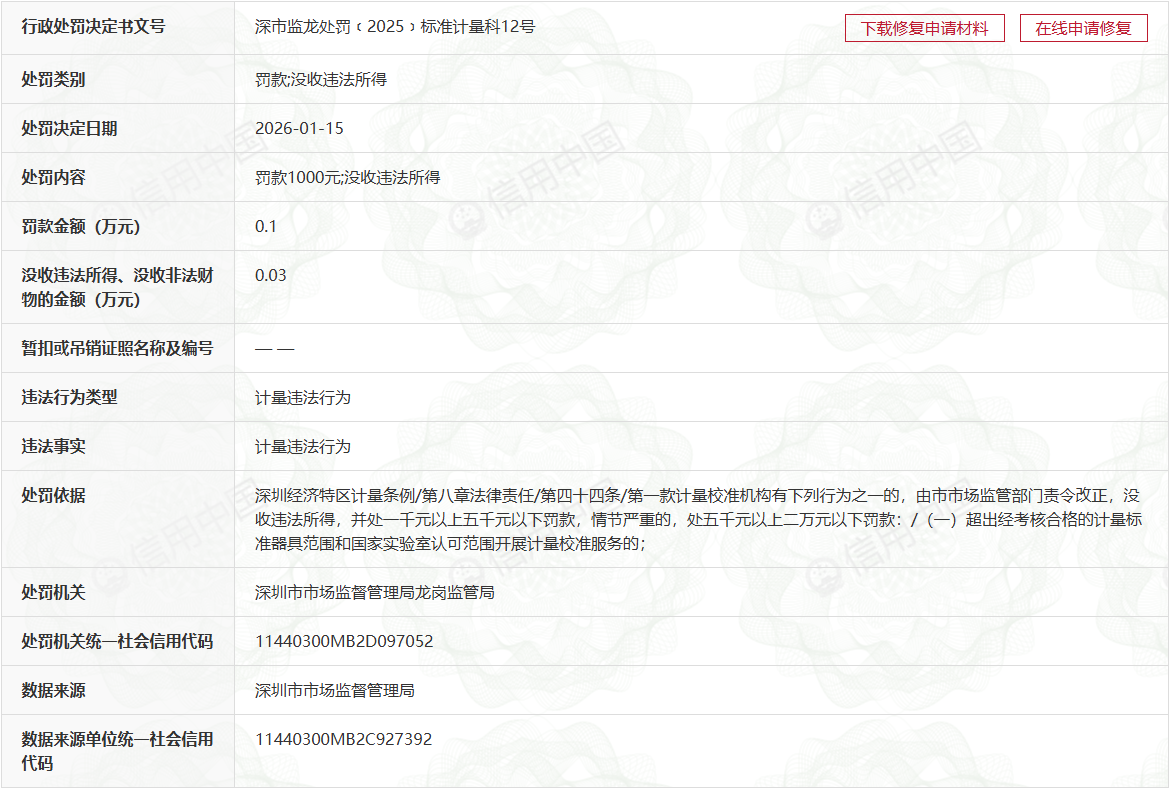This screenshot has height=791, width=1172.
Task: Click the 处罚类别 value 罚款;没收违法所得
Action: tap(321, 79)
